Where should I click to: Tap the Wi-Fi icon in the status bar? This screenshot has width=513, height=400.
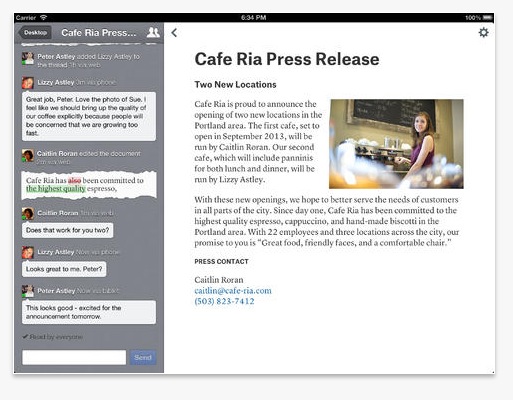(x=43, y=17)
